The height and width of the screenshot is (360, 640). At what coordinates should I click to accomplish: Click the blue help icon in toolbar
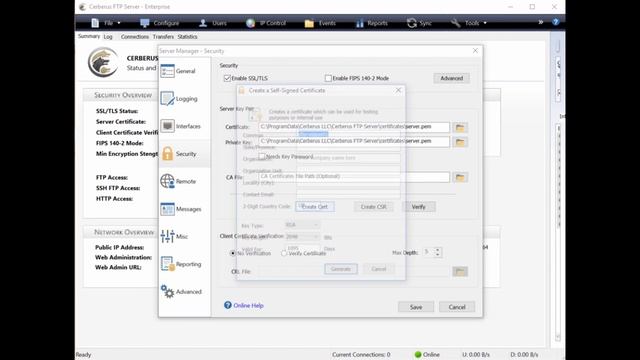pos(556,22)
